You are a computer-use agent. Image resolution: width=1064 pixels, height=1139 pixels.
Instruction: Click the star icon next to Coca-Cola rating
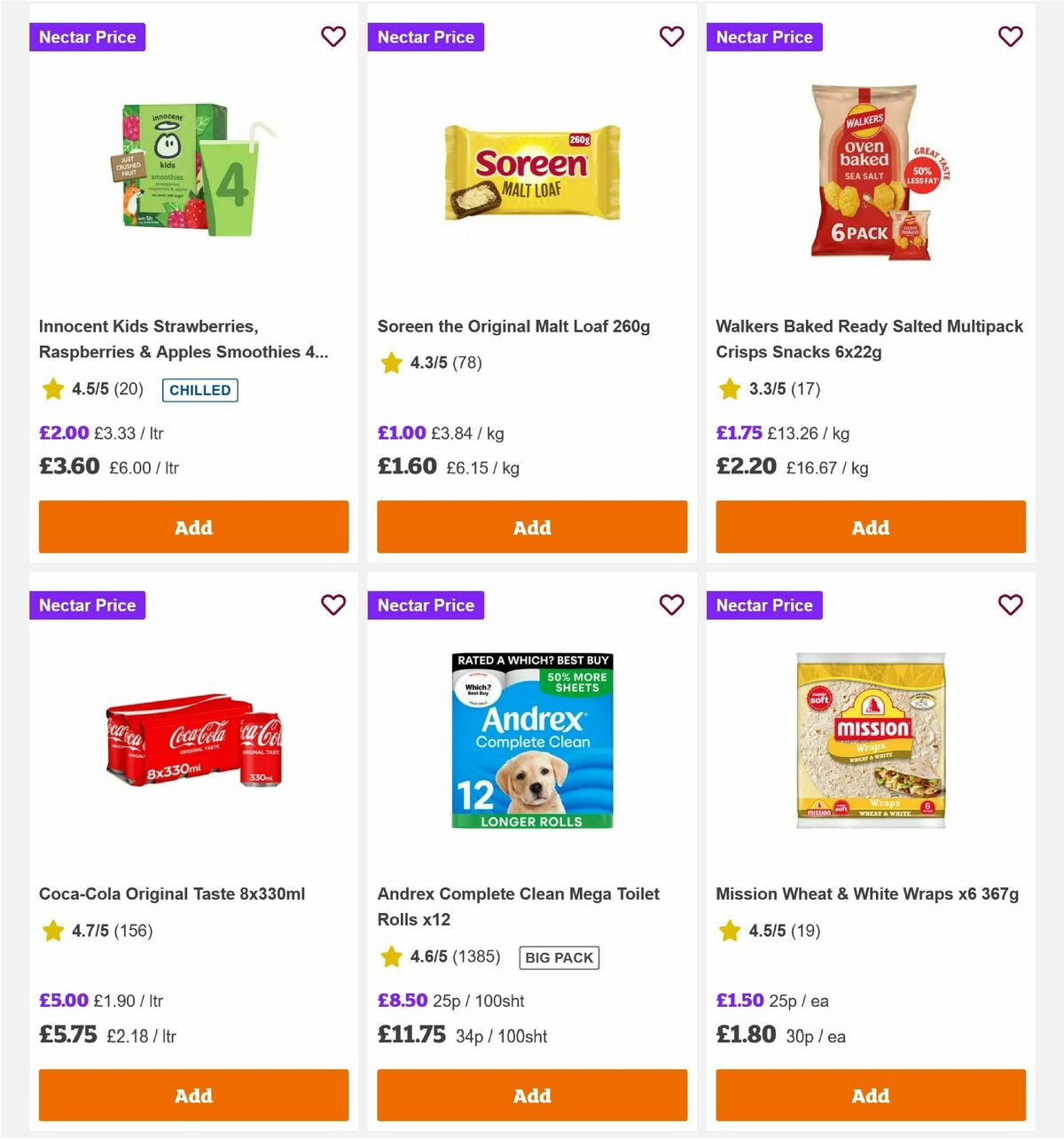(x=52, y=931)
